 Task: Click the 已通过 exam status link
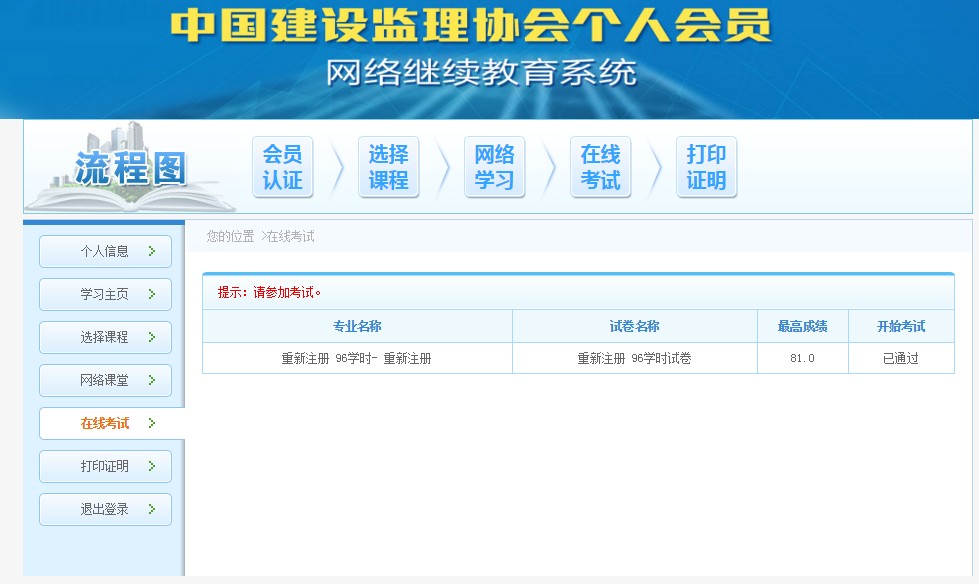pos(900,358)
